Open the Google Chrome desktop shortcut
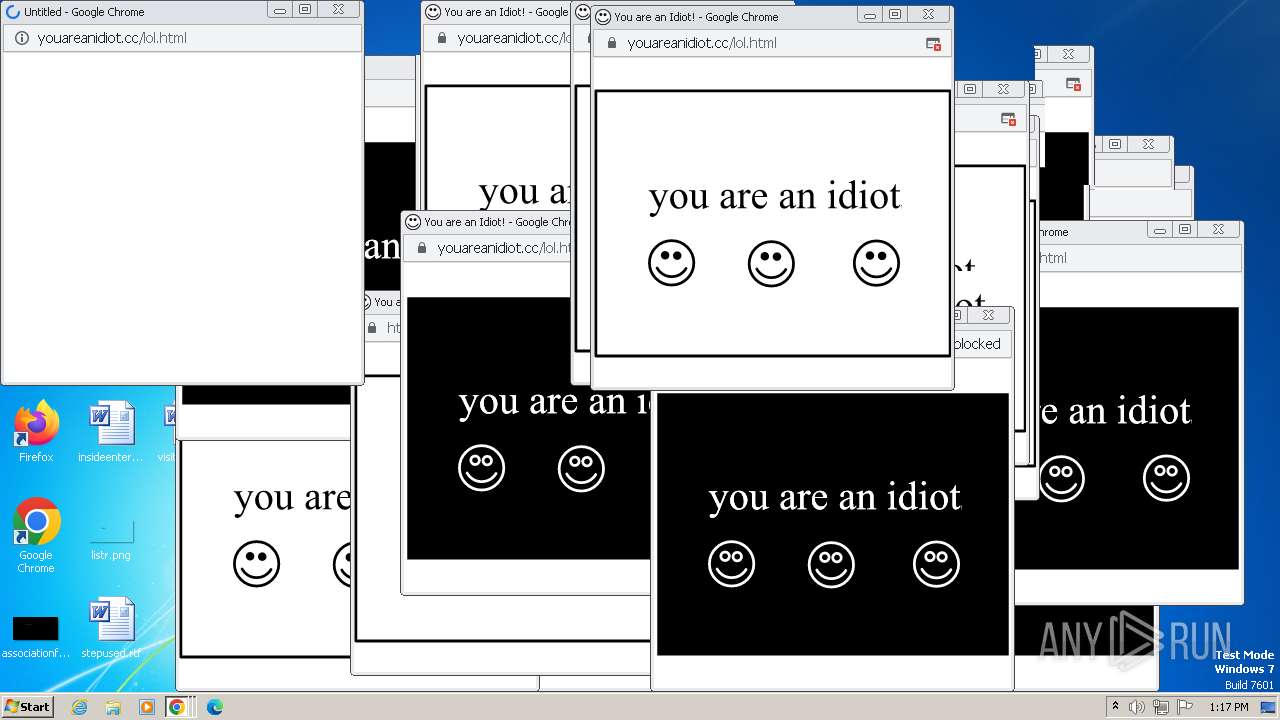The width and height of the screenshot is (1280, 720). click(x=36, y=536)
